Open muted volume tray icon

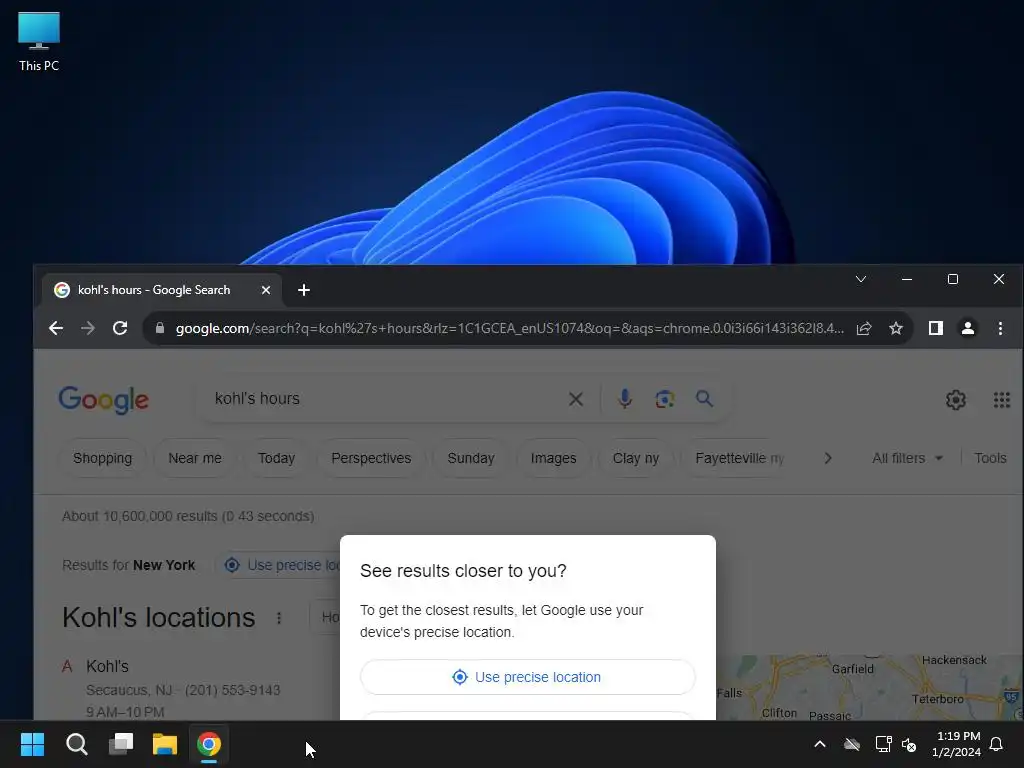[908, 744]
